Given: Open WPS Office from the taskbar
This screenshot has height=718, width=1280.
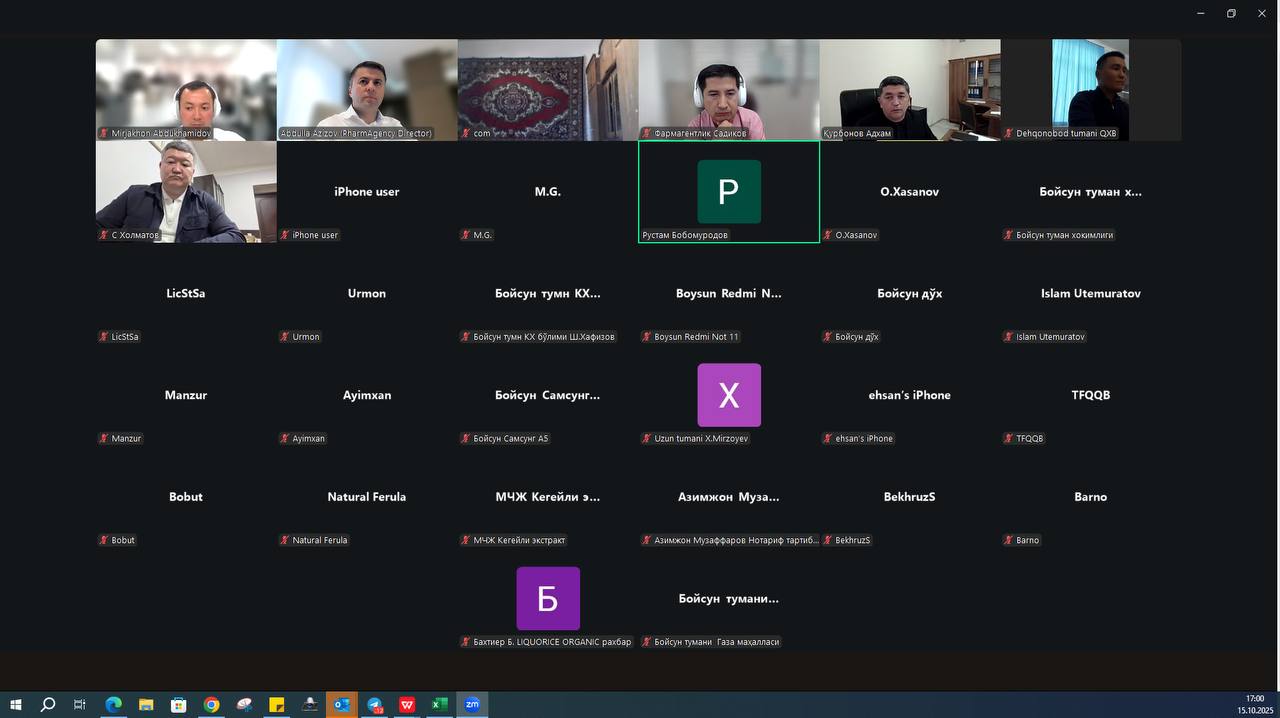Looking at the screenshot, I should [x=406, y=704].
